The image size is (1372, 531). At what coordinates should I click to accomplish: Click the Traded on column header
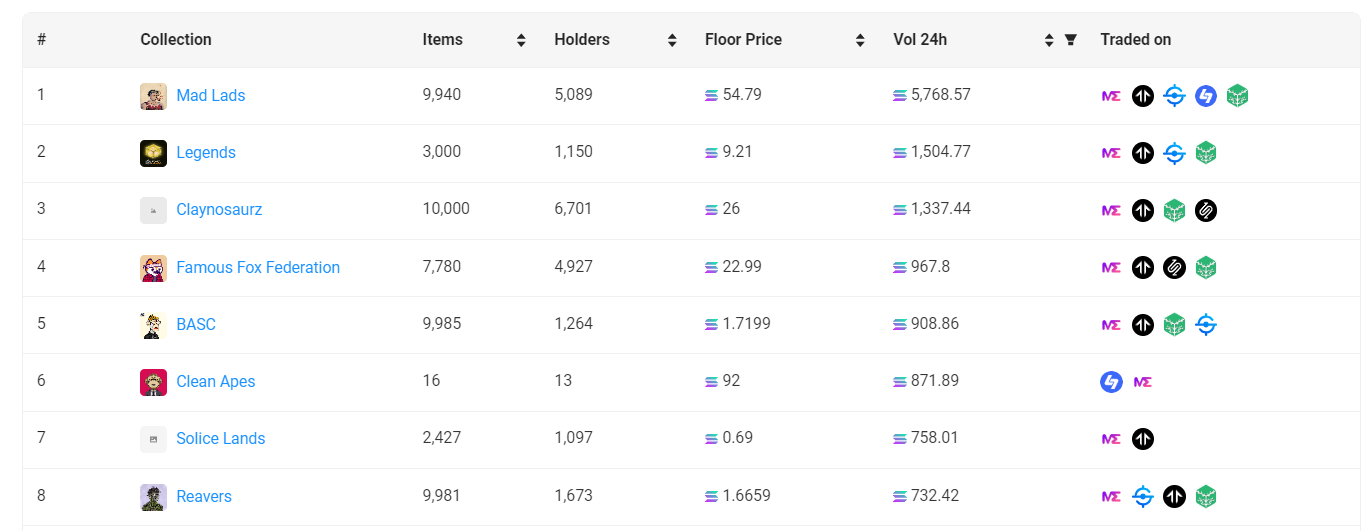1136,39
